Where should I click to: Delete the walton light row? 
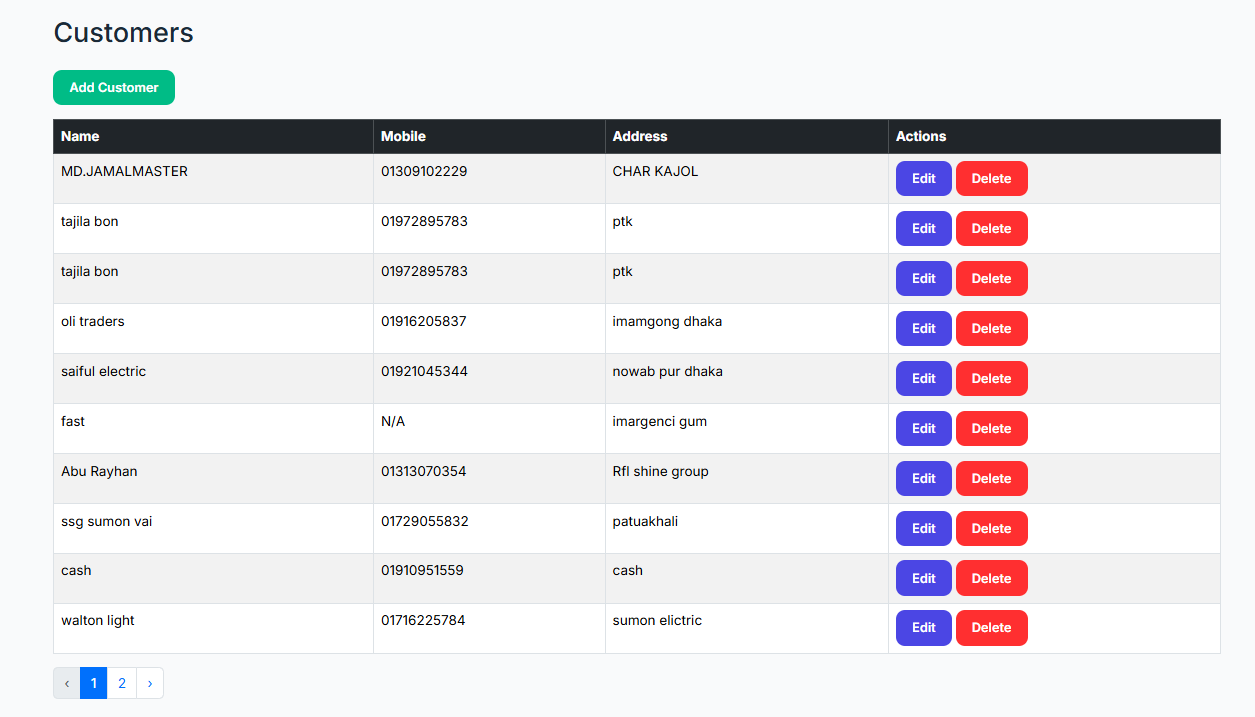coord(991,628)
